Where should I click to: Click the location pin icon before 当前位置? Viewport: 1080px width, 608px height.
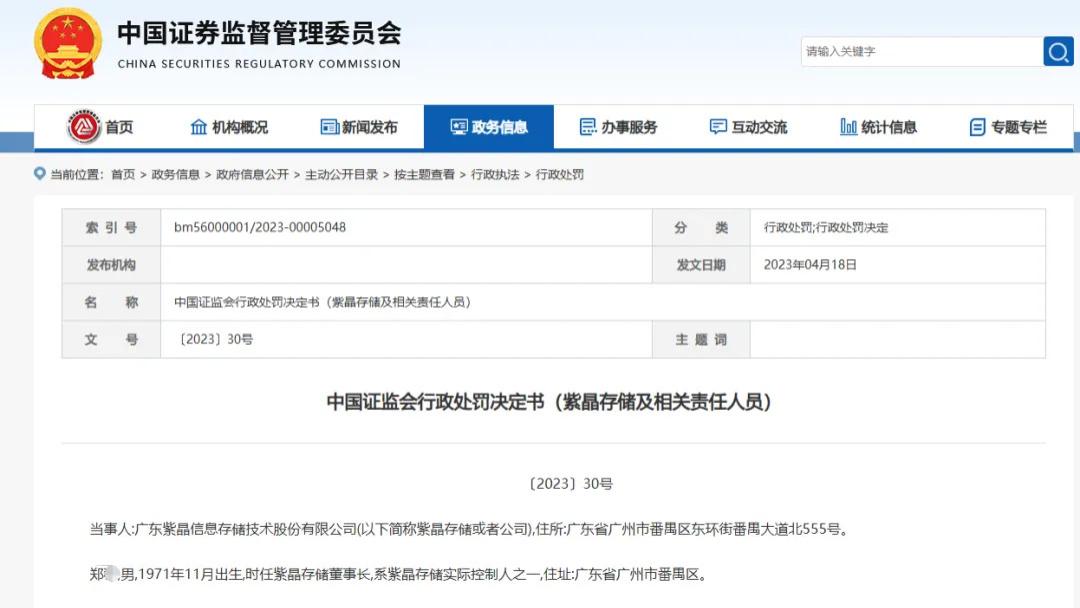click(39, 173)
